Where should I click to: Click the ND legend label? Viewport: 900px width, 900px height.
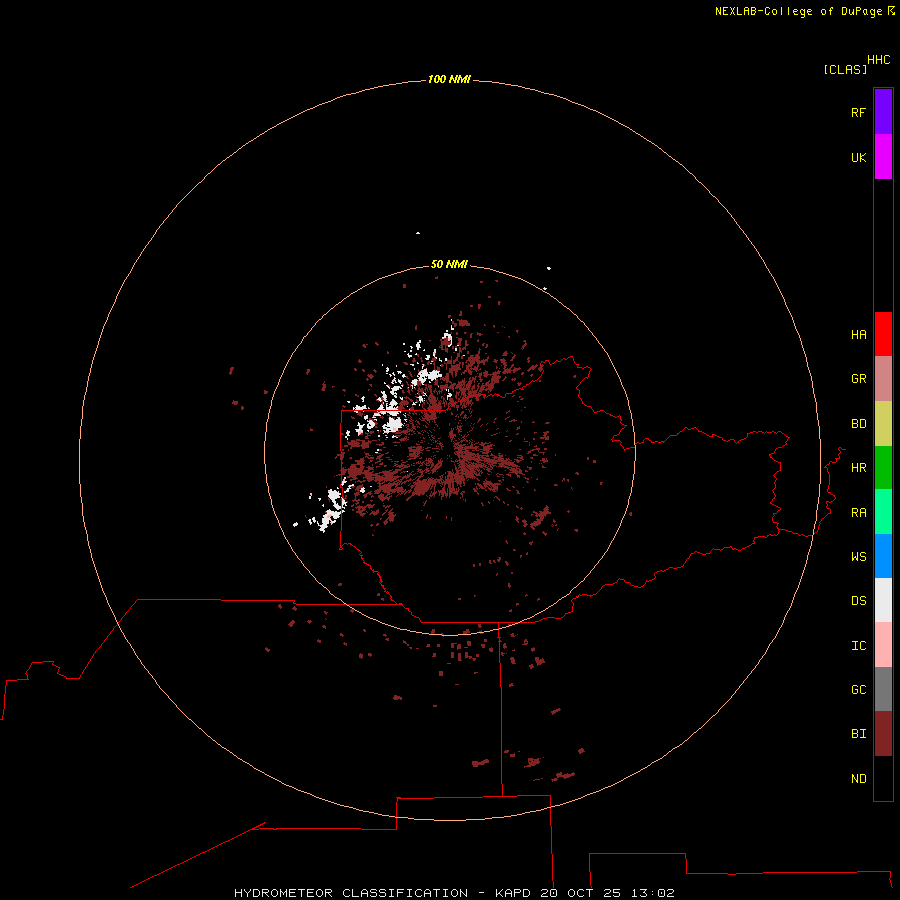858,779
